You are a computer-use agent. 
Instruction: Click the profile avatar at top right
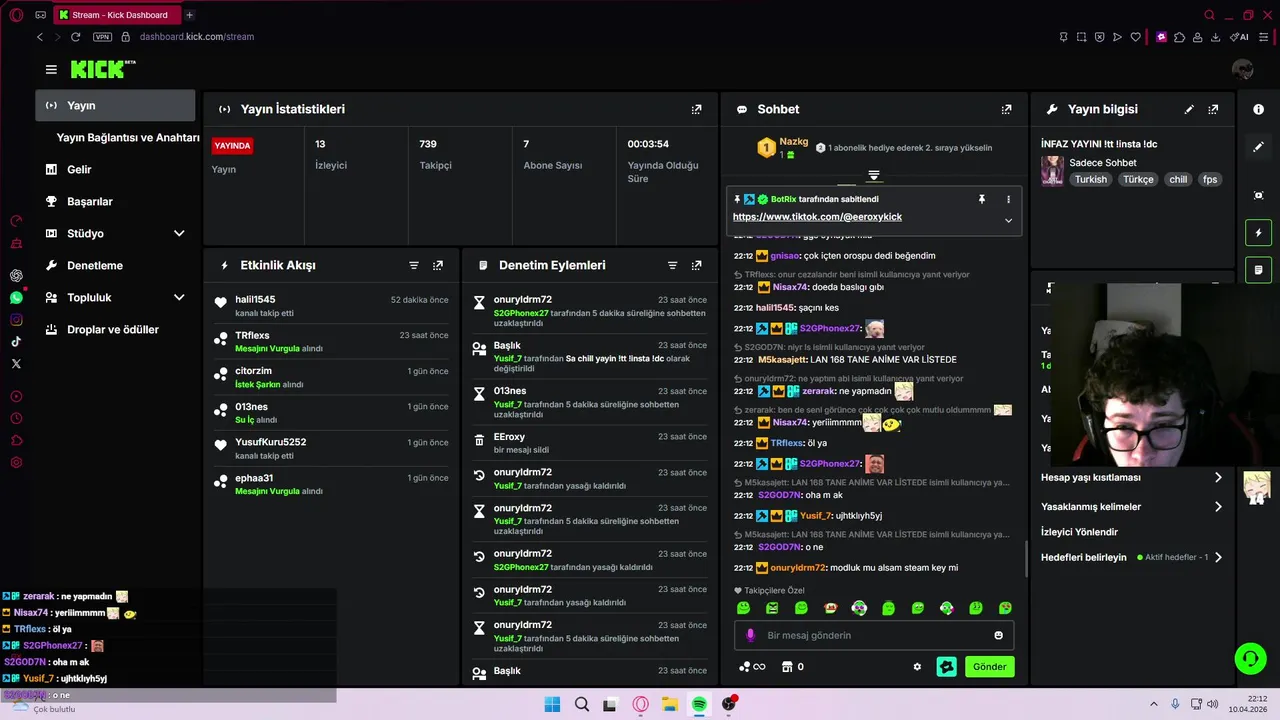tap(1243, 69)
